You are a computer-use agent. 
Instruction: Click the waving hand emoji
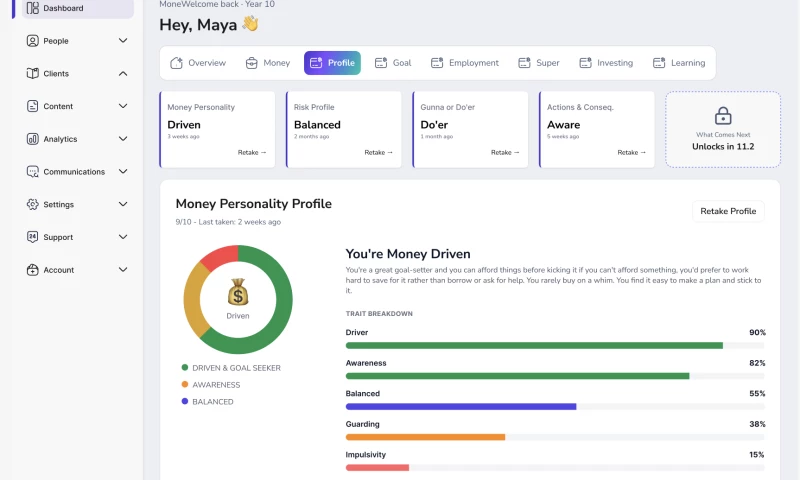pyautogui.click(x=251, y=23)
